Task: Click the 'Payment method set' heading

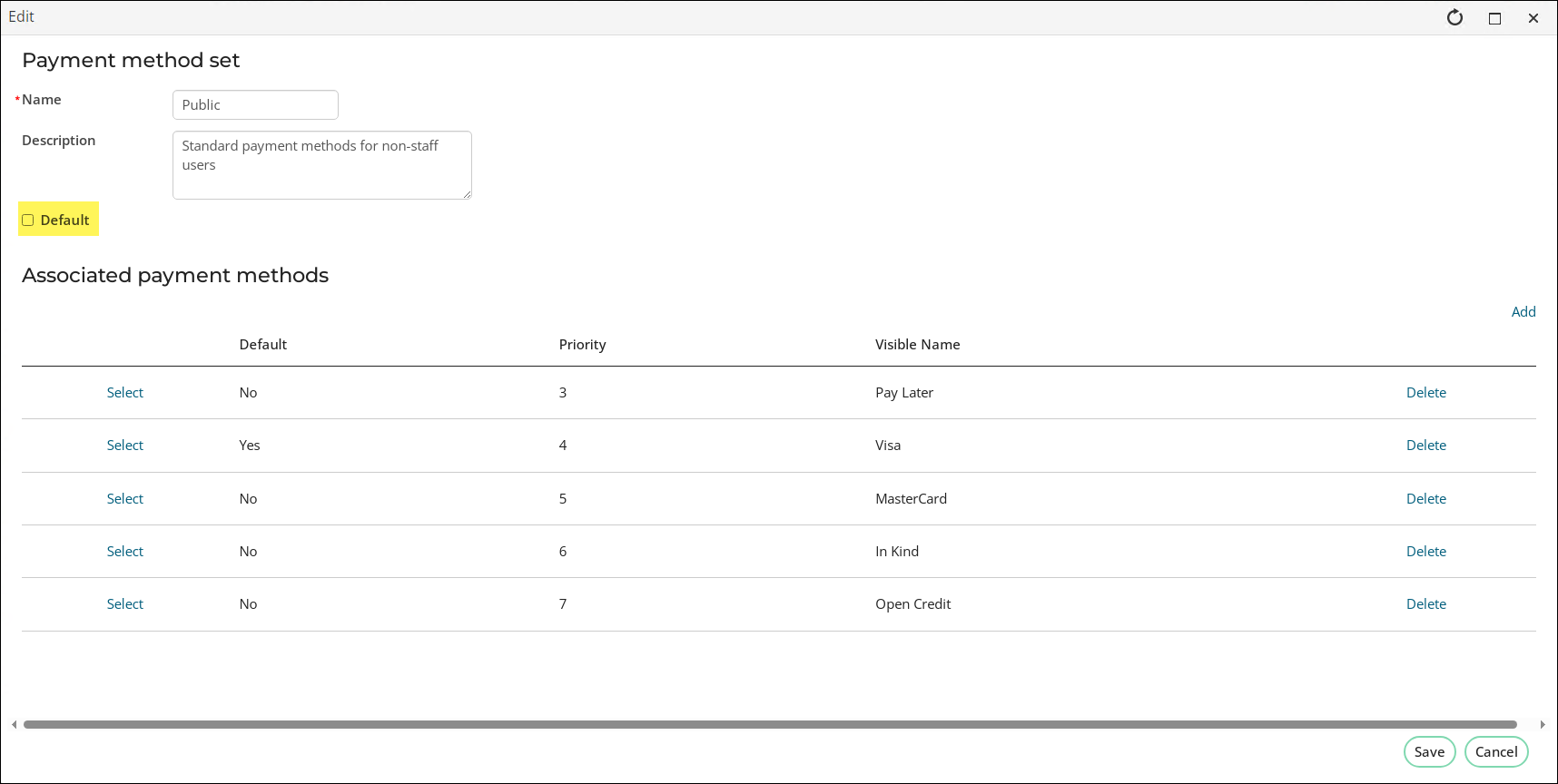Action: (131, 60)
